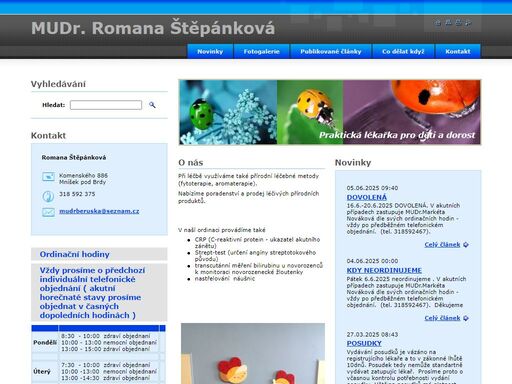This screenshot has width=512, height=384.
Task: Click the Pondělí row label
Action: 45,342
